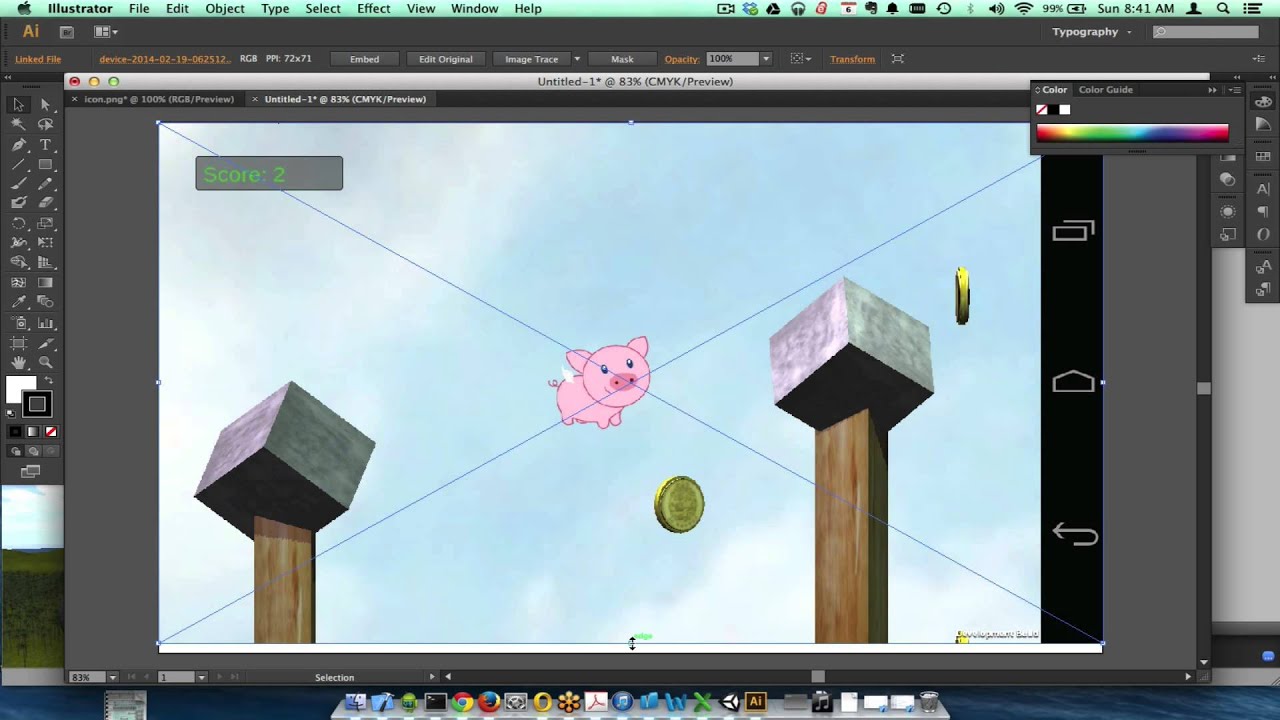Select the Gradient tool
The image size is (1280, 720).
click(x=45, y=282)
